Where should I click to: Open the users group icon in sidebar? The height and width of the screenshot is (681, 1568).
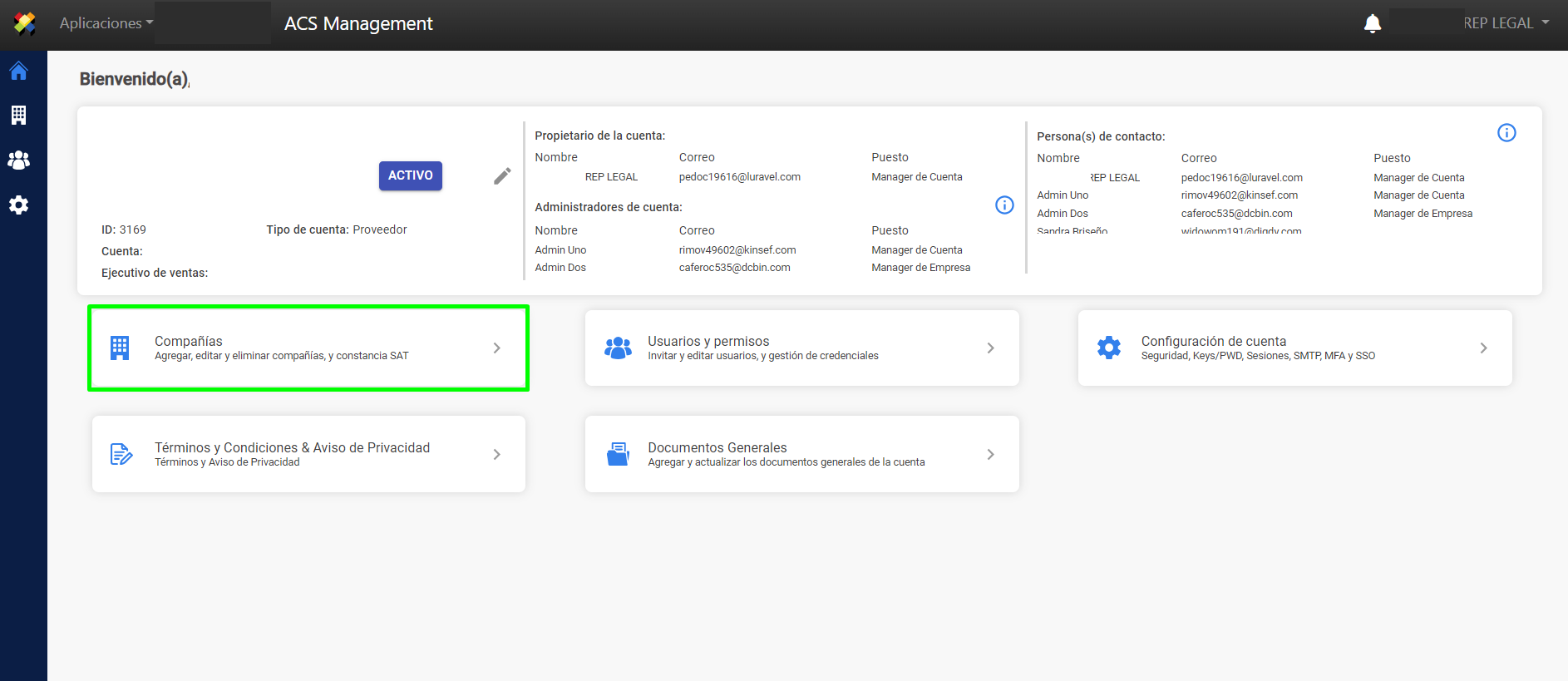coord(19,160)
